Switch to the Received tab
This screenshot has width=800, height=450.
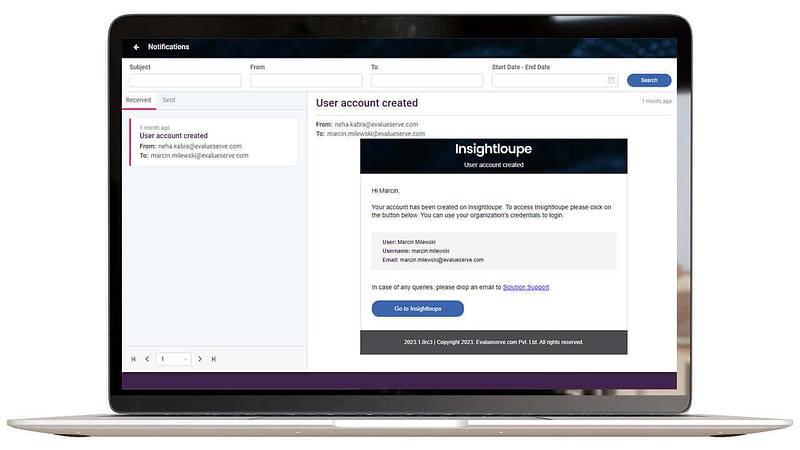click(138, 100)
